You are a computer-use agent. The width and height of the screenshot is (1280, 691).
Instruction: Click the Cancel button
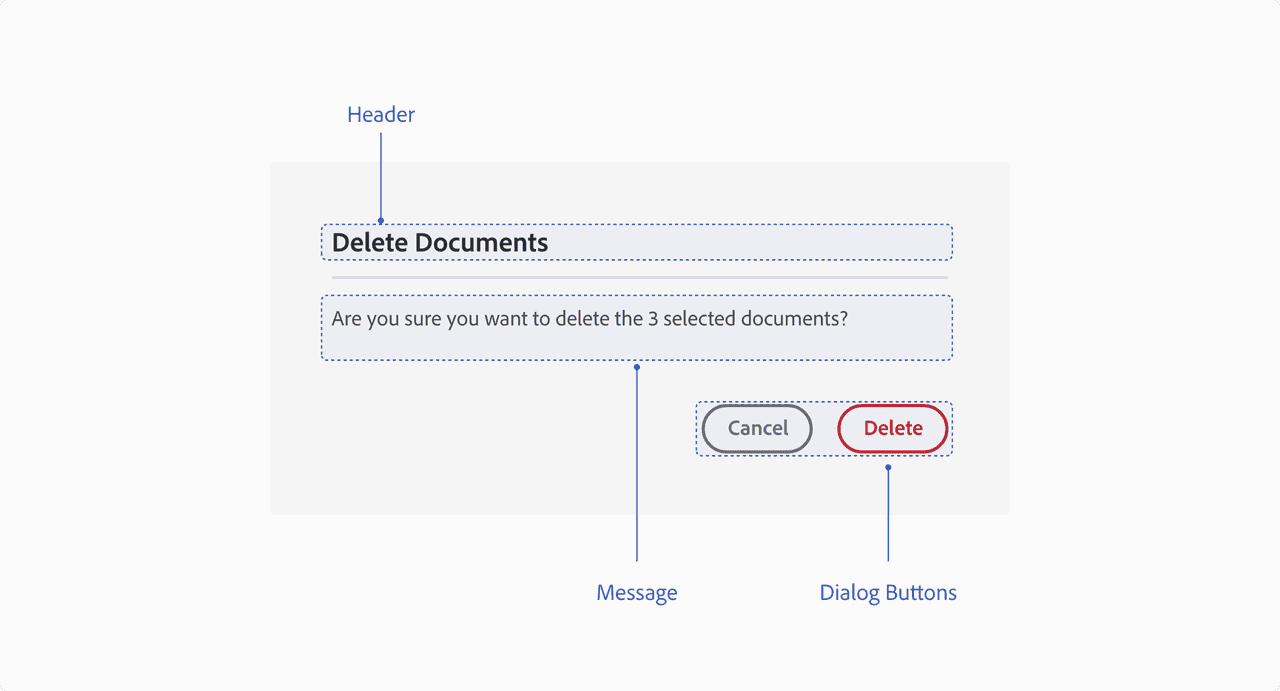(757, 429)
